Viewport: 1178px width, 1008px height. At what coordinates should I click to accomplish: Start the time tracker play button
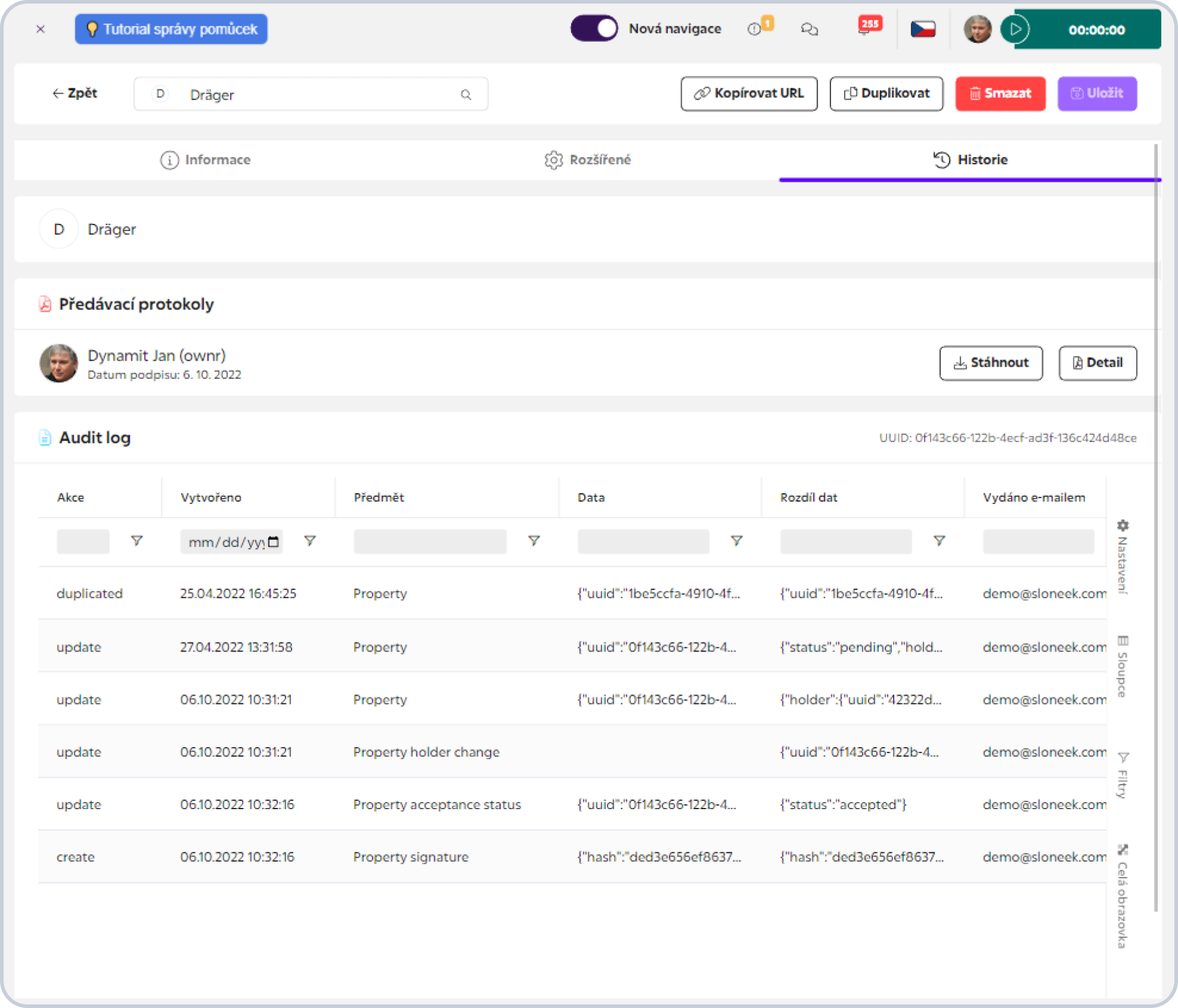click(1016, 29)
